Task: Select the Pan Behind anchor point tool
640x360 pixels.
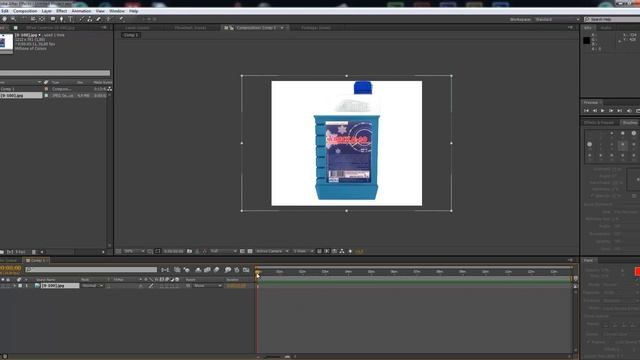Action: (x=42, y=19)
